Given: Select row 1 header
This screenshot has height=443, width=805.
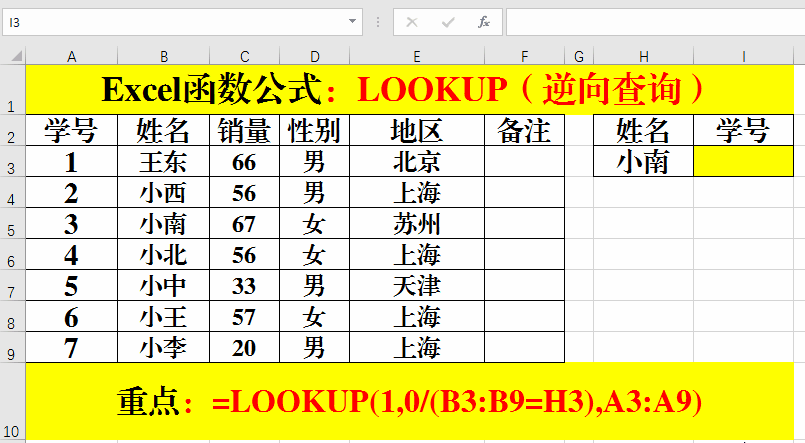Looking at the screenshot, I should click(x=12, y=90).
